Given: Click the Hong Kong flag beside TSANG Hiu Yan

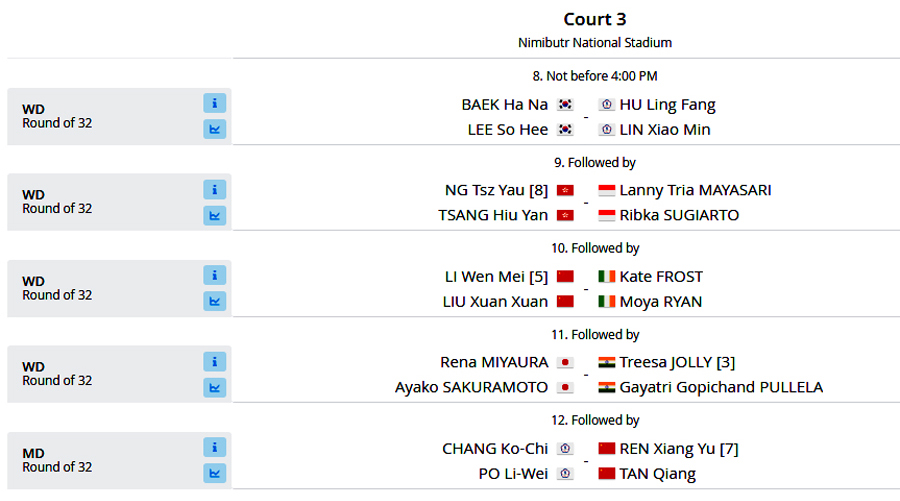Looking at the screenshot, I should point(565,215).
